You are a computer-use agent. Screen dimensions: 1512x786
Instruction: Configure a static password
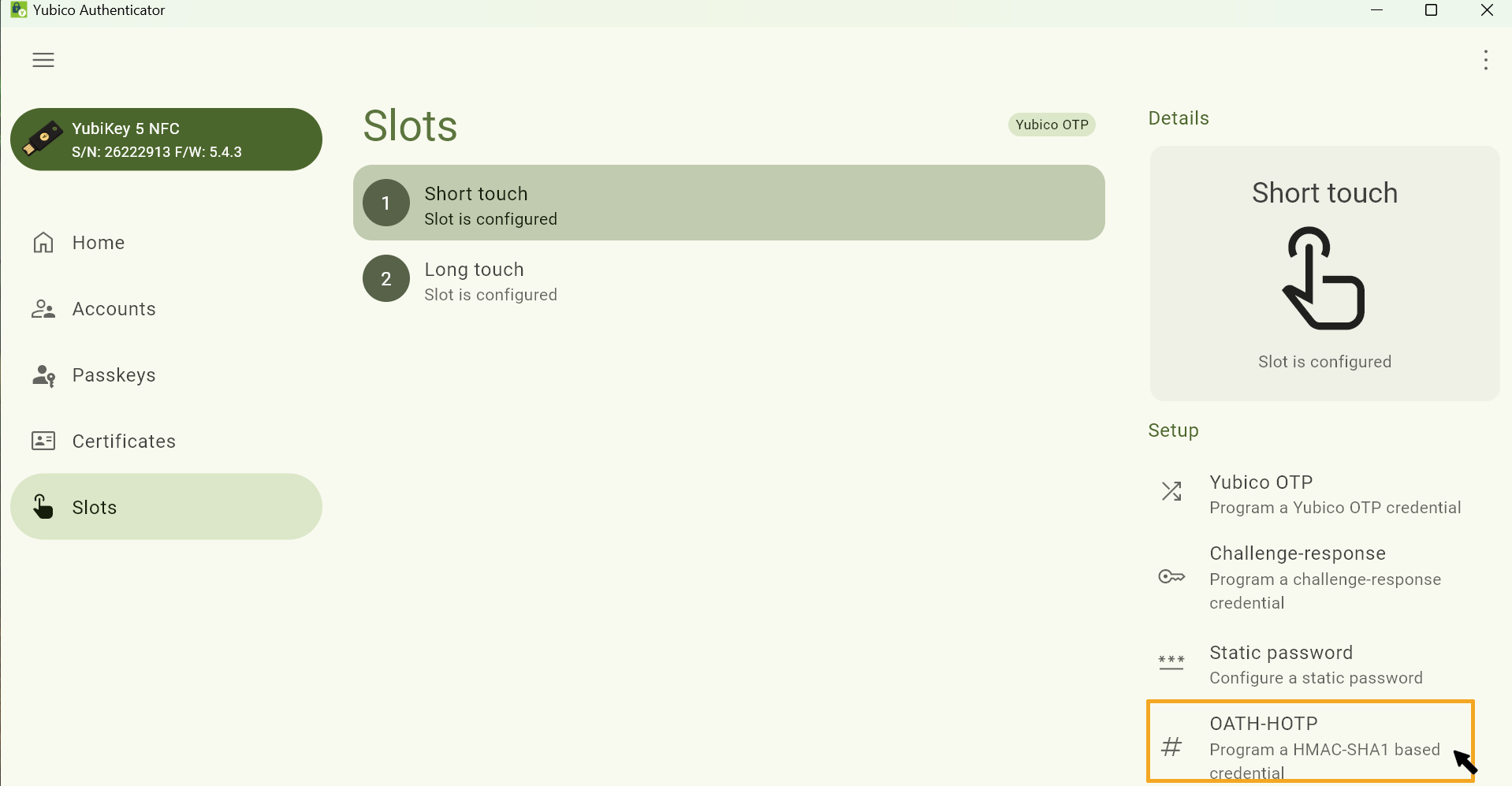click(x=1315, y=665)
